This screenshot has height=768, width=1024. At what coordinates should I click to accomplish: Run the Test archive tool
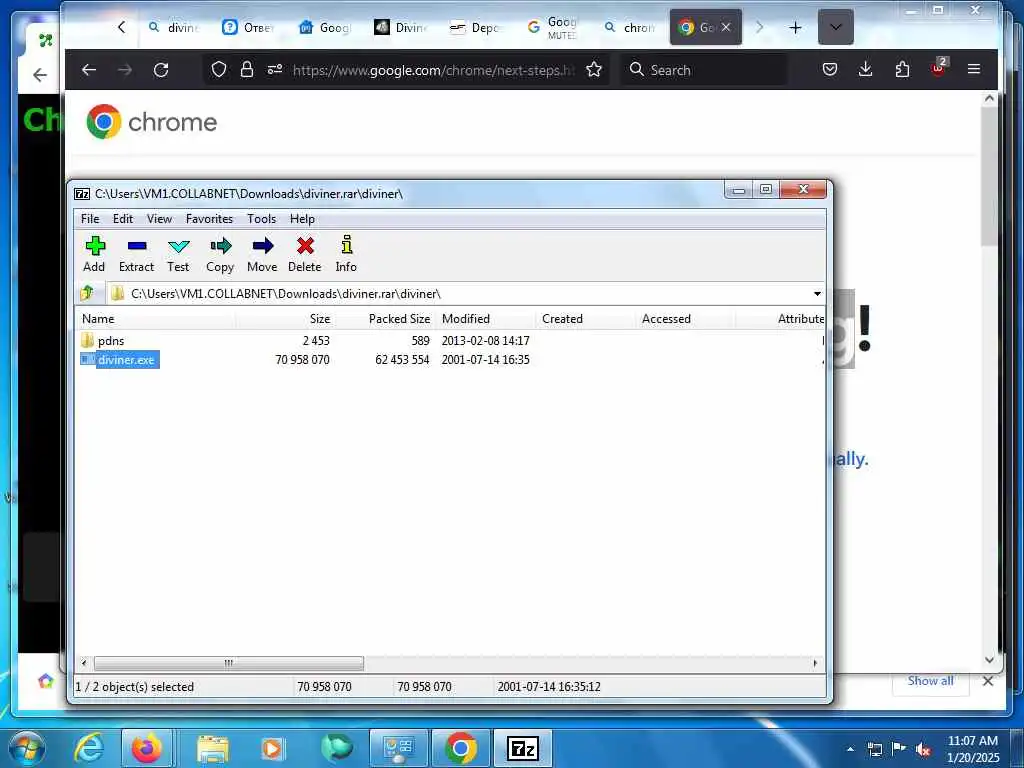point(178,254)
